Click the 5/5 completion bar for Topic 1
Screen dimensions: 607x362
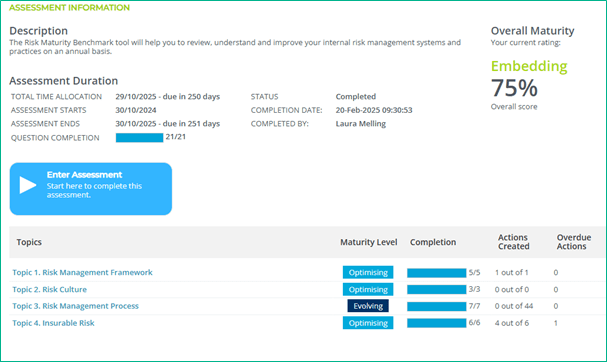[437, 273]
